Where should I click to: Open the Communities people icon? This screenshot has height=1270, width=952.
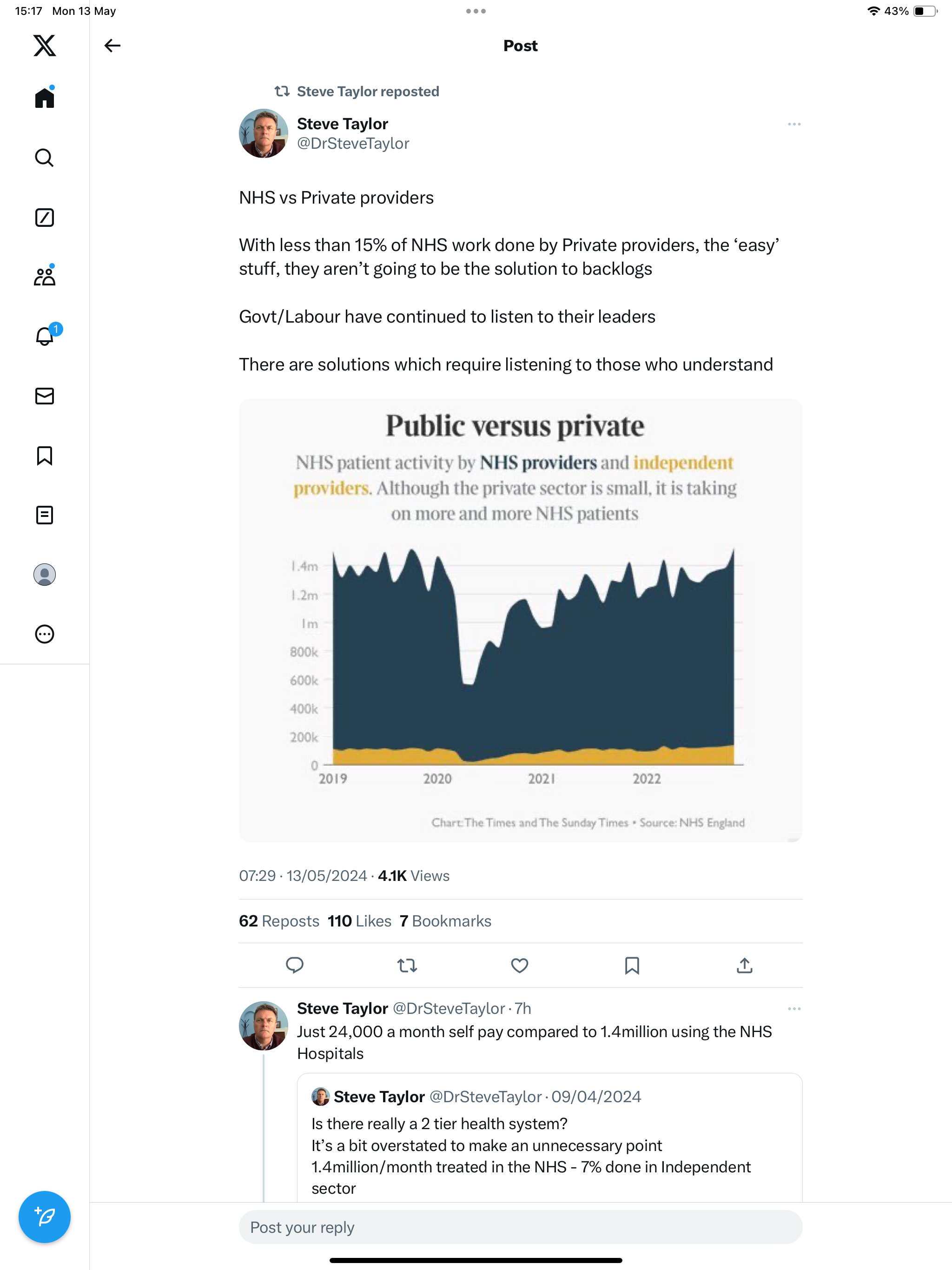(x=44, y=276)
